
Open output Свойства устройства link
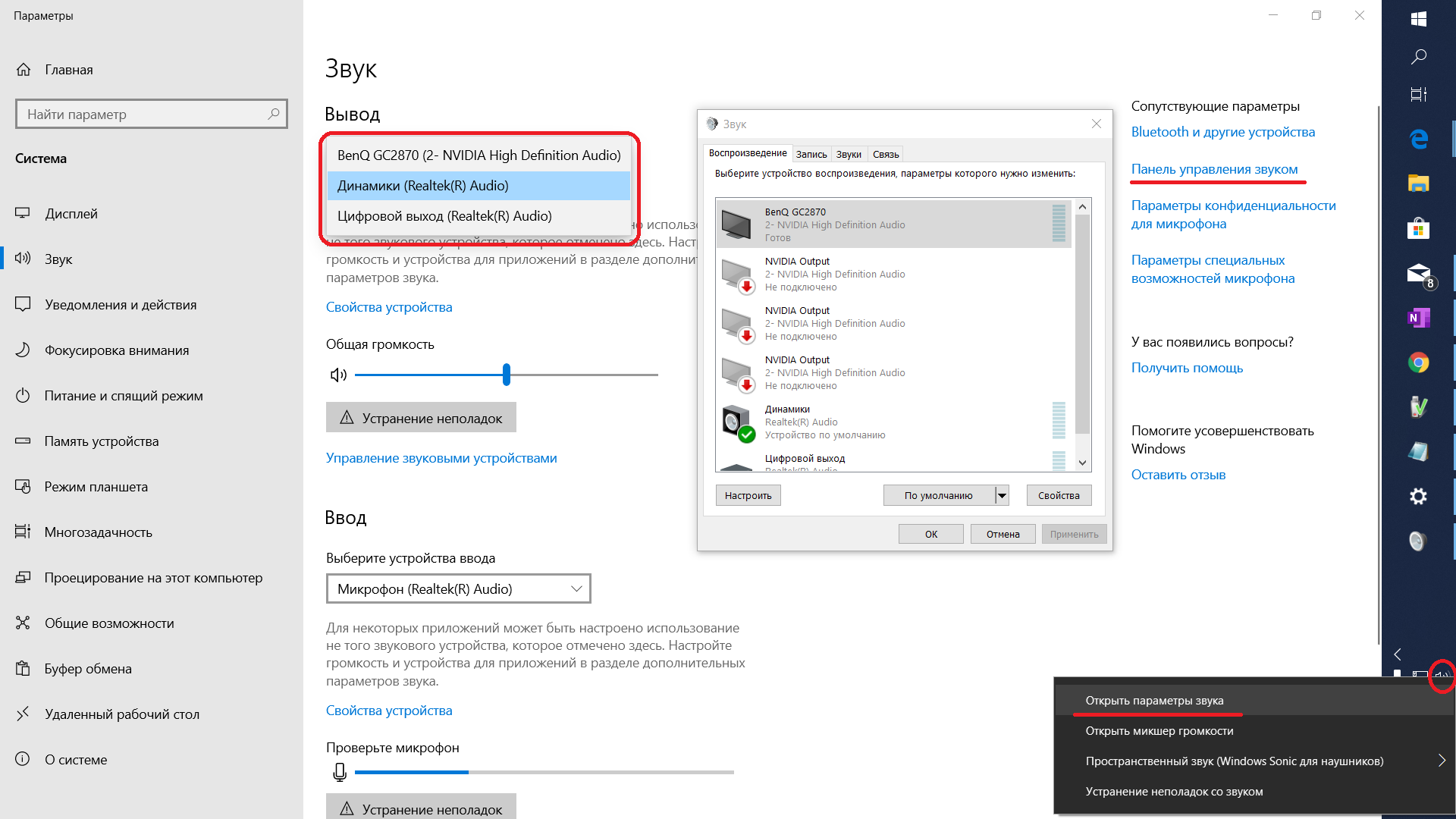click(x=389, y=307)
